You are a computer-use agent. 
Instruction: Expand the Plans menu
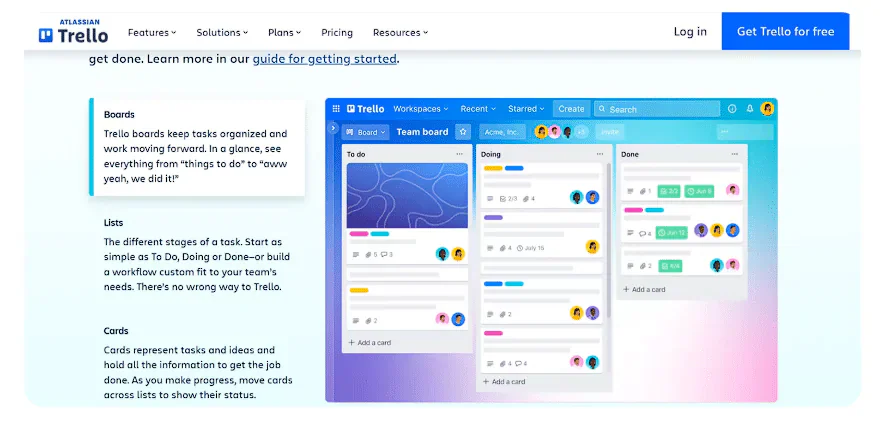285,32
